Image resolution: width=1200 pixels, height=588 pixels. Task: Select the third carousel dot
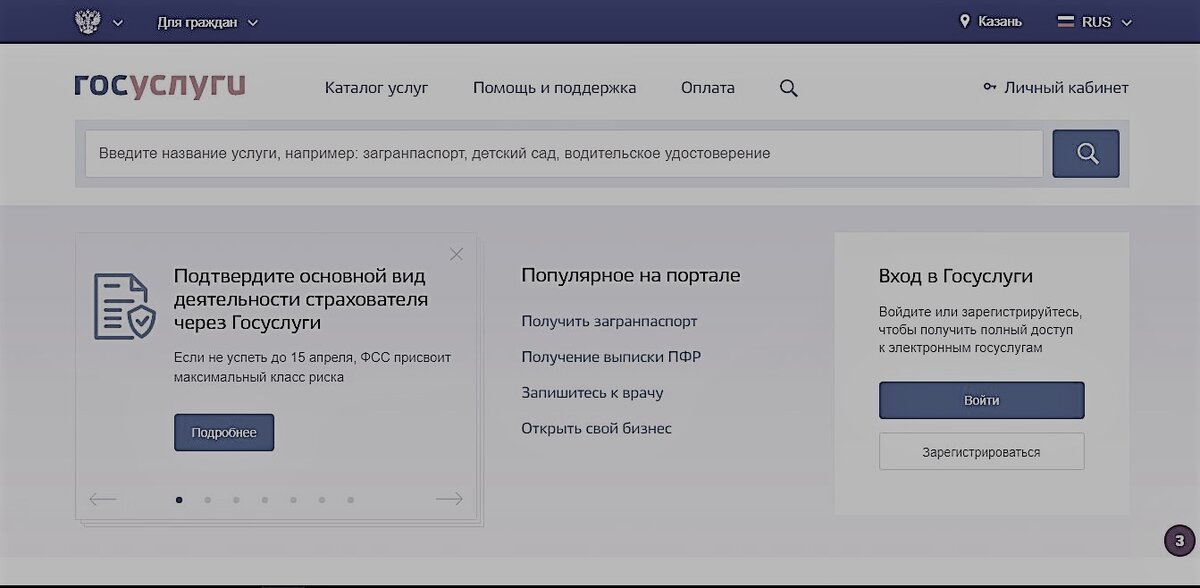coord(236,499)
